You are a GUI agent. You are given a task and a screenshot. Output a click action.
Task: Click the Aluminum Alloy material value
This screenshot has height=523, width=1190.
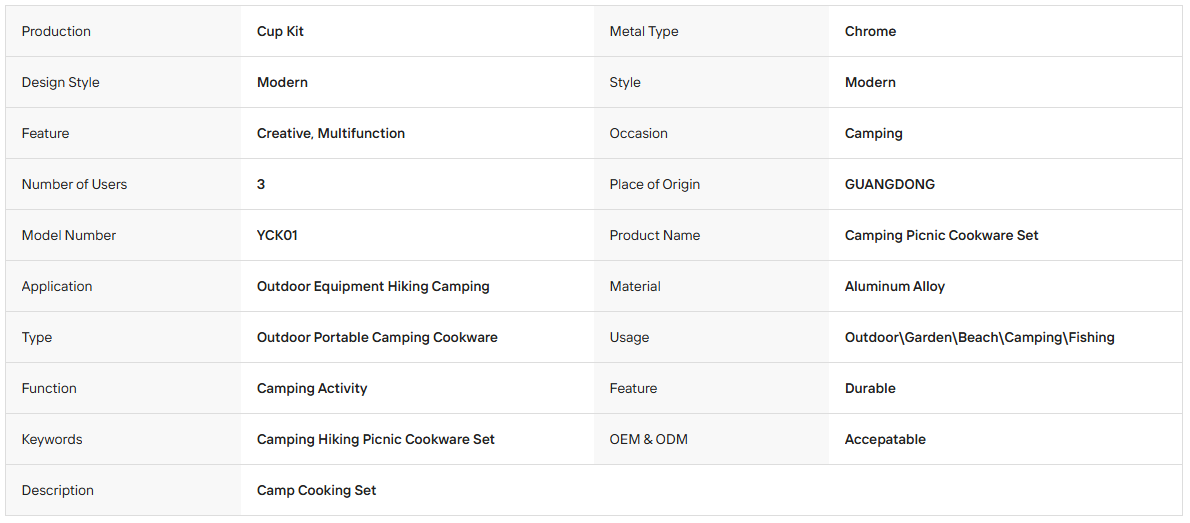(x=895, y=286)
